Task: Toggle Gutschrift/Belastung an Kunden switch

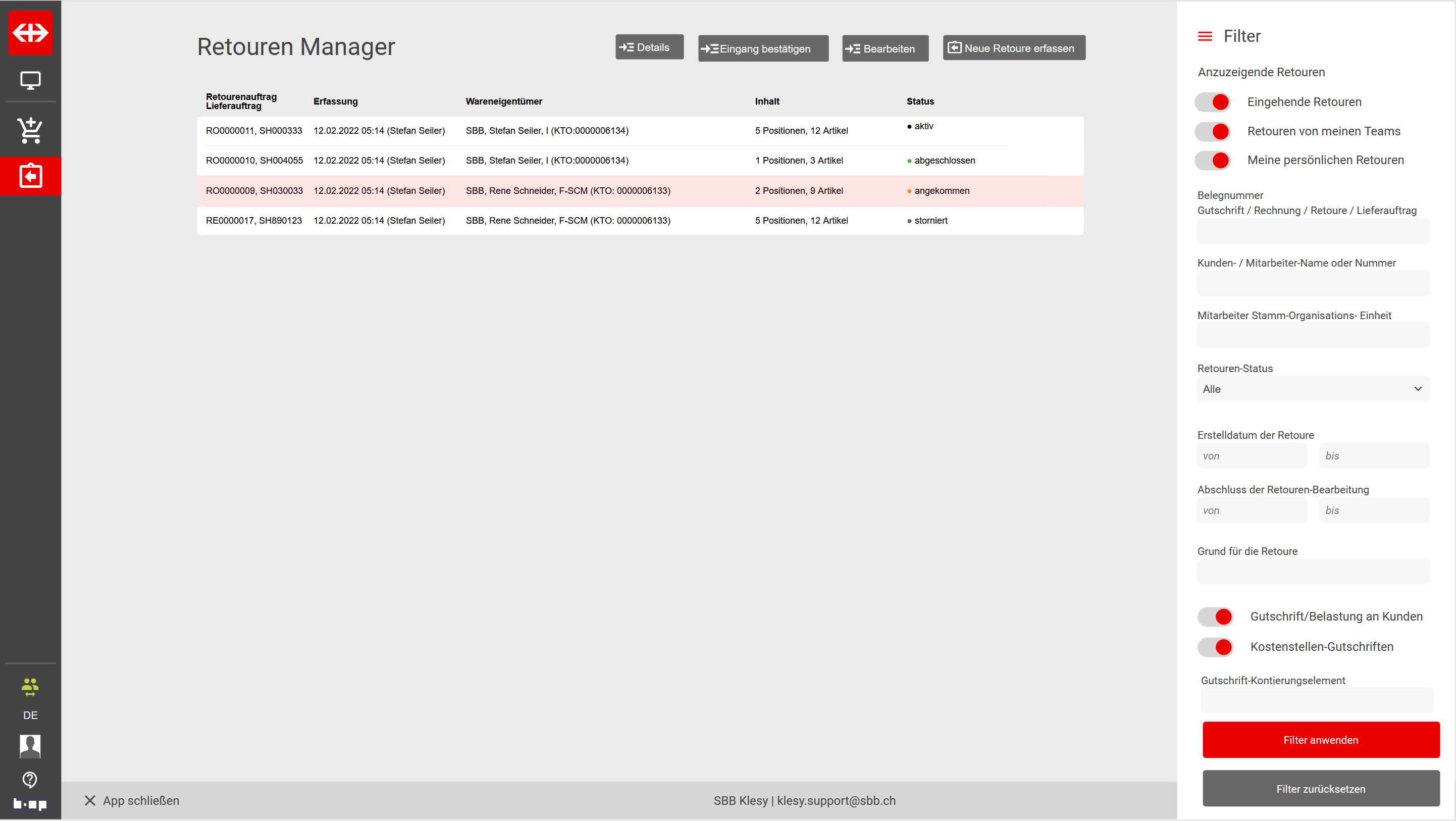Action: 1216,617
